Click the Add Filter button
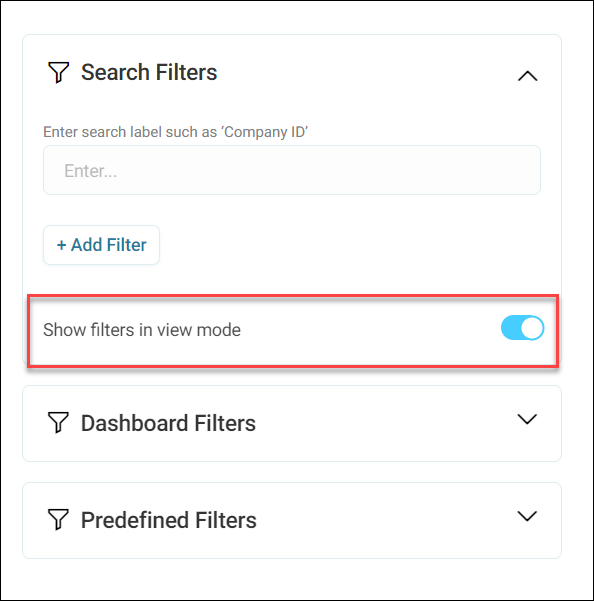The image size is (594, 601). click(101, 245)
